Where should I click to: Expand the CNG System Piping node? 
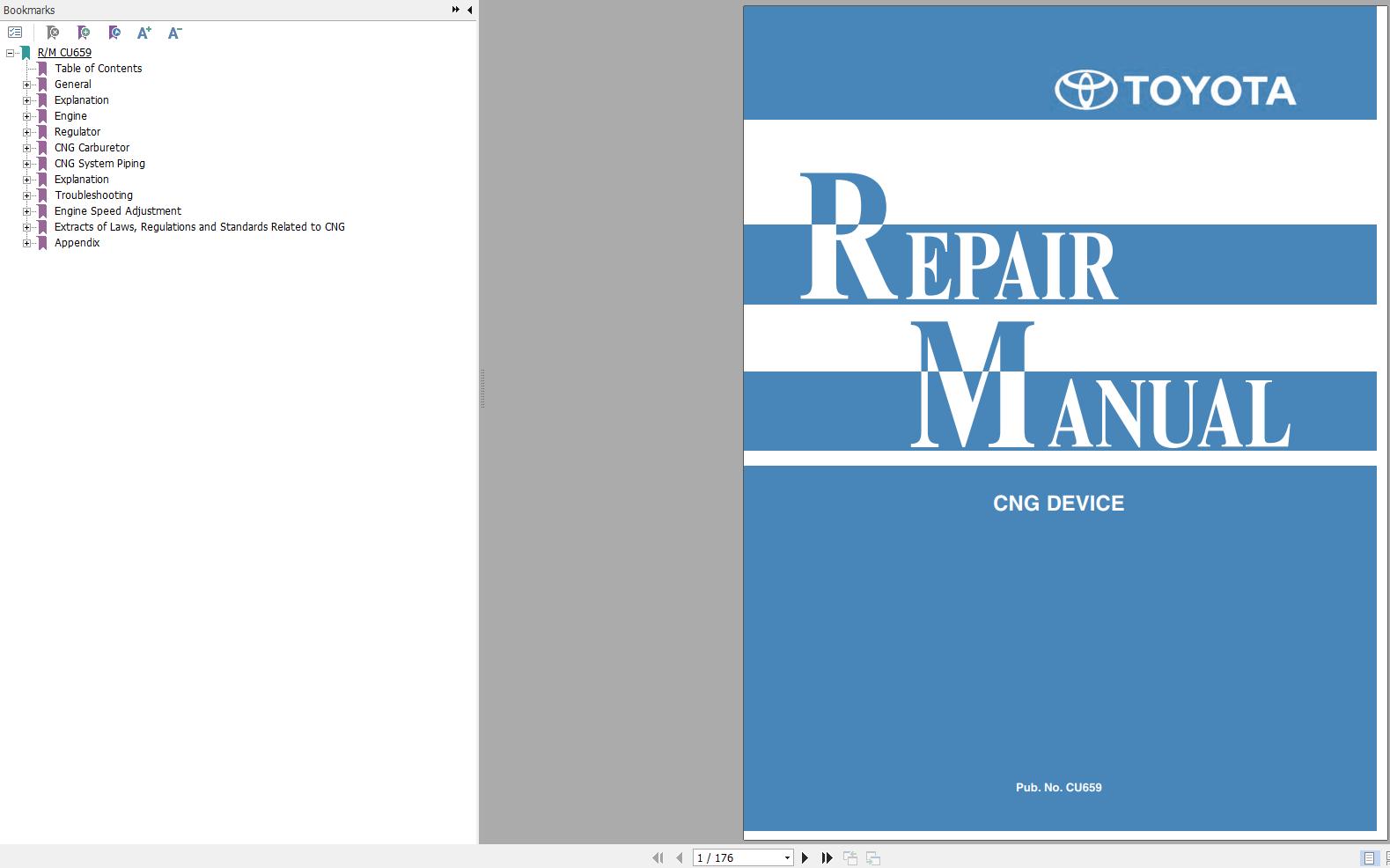[26, 164]
